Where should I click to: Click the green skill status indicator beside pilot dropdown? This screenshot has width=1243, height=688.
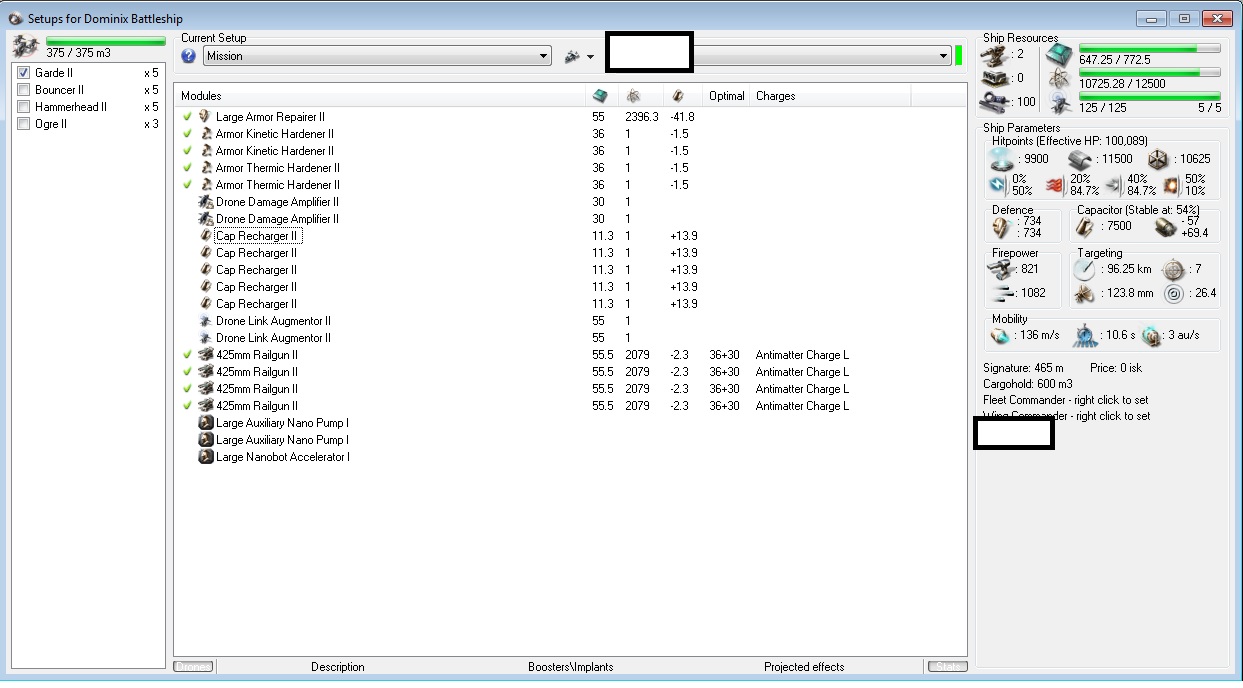click(x=958, y=56)
